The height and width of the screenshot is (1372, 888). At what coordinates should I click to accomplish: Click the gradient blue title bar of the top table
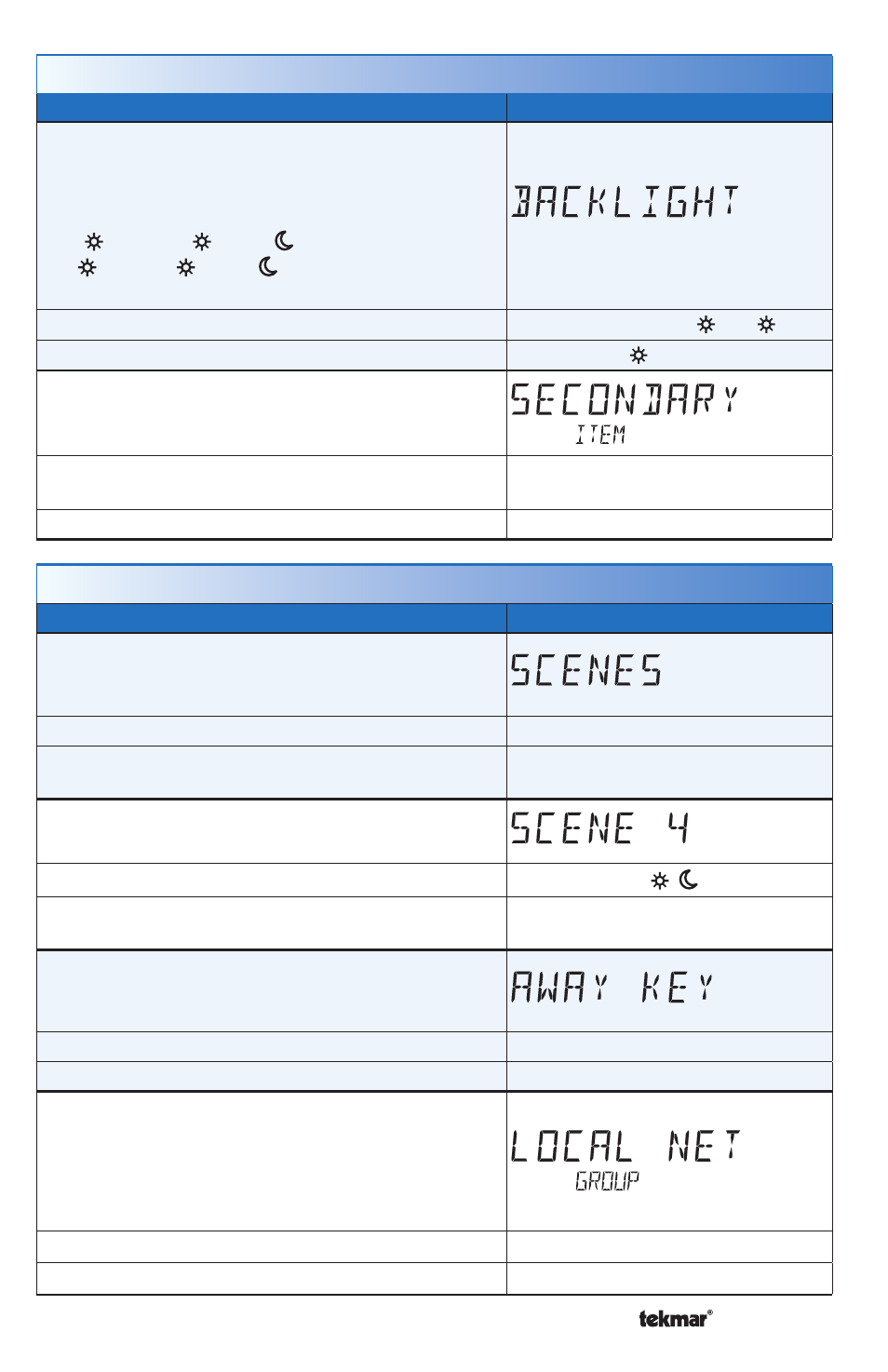pos(435,74)
